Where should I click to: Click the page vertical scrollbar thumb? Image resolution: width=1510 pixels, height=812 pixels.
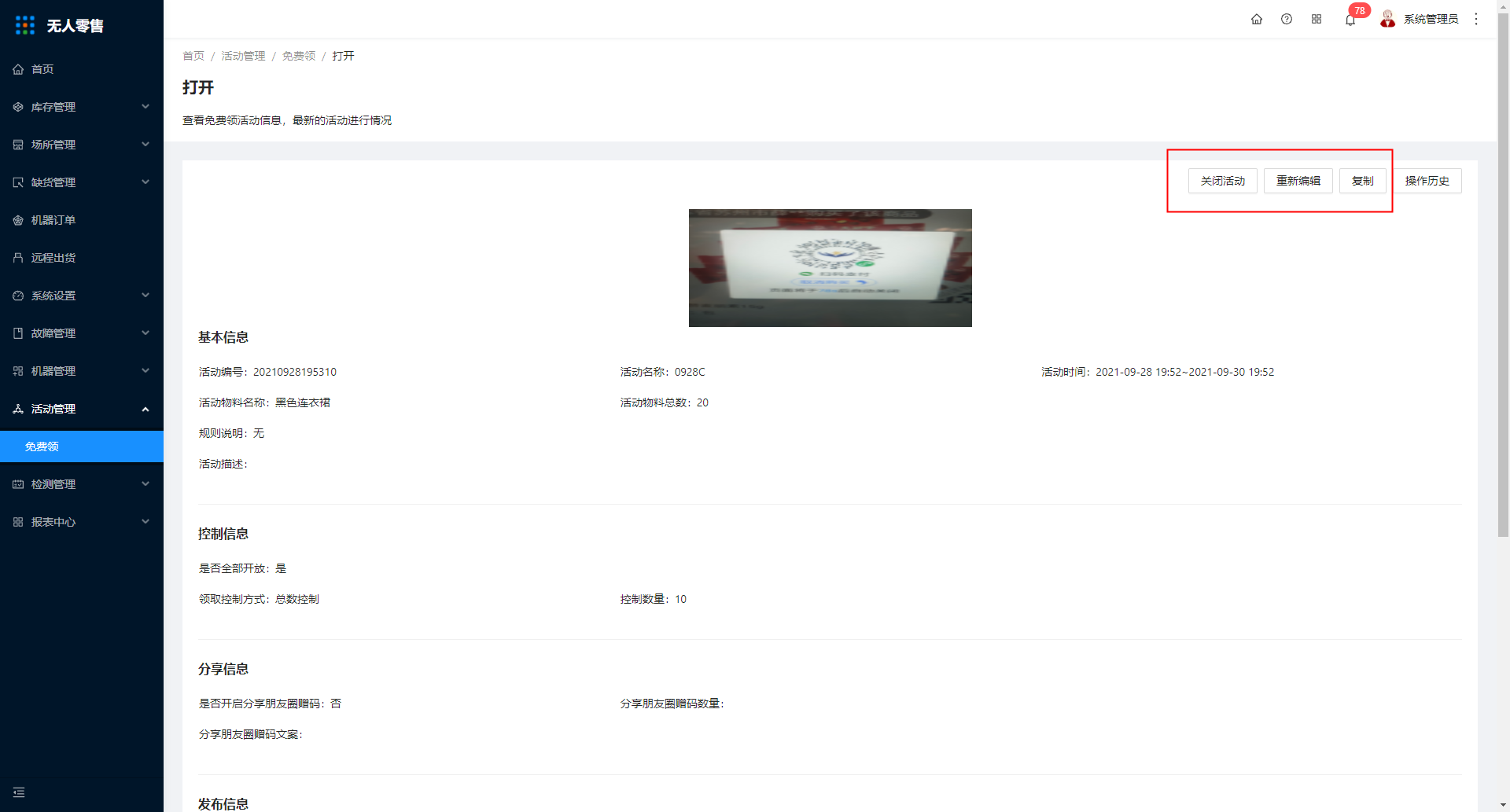tap(1503, 275)
